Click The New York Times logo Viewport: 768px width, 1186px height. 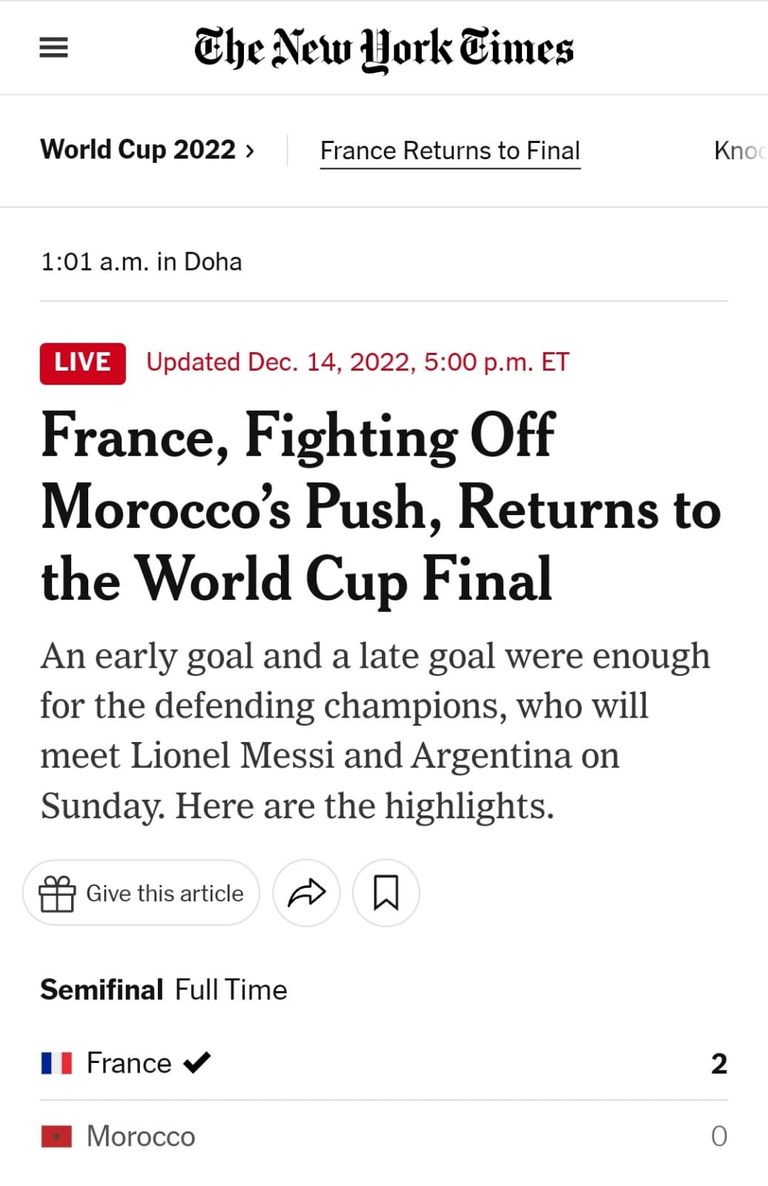coord(384,48)
